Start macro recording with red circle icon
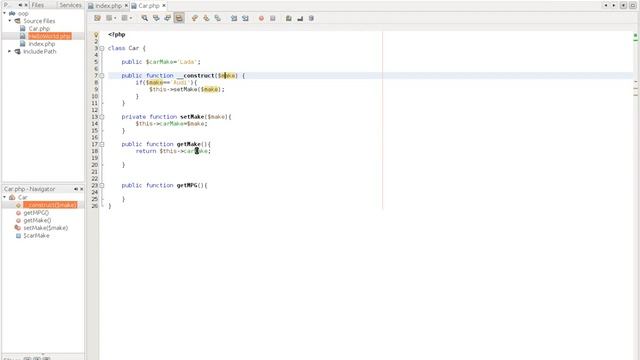Image resolution: width=640 pixels, height=360 pixels. coord(261,18)
